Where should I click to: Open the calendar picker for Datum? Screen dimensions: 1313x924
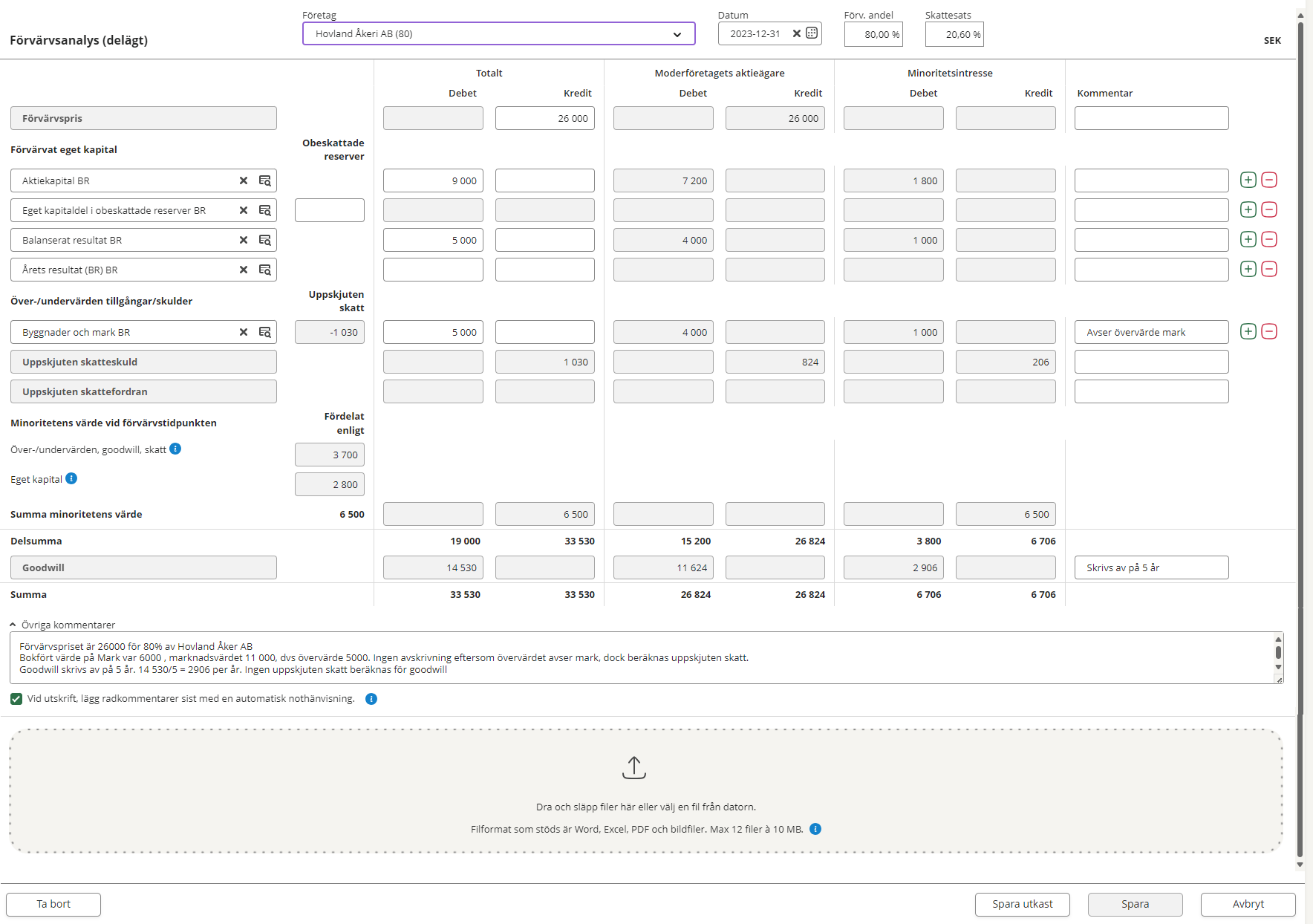click(812, 33)
